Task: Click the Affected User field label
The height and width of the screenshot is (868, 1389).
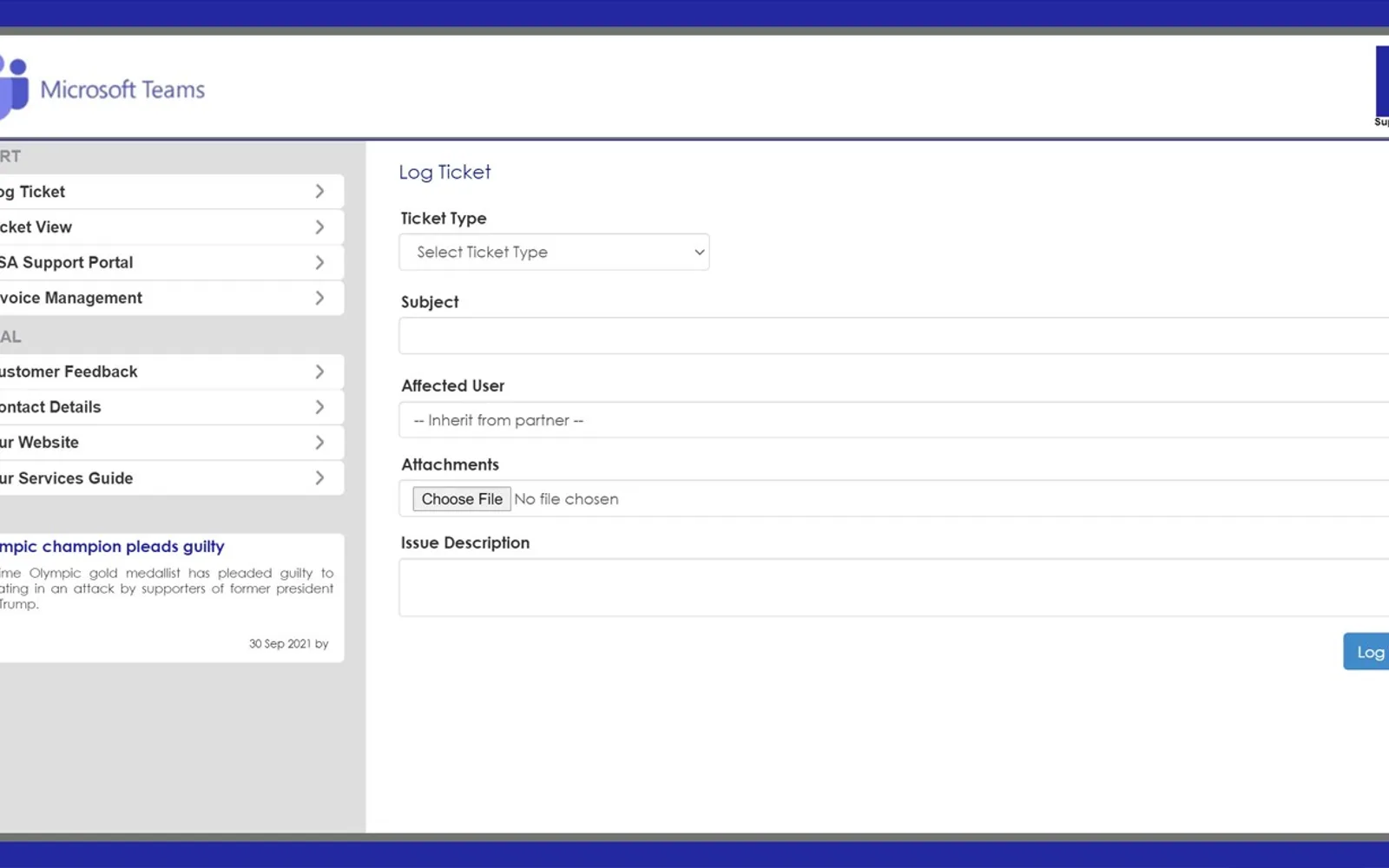Action: click(x=452, y=385)
